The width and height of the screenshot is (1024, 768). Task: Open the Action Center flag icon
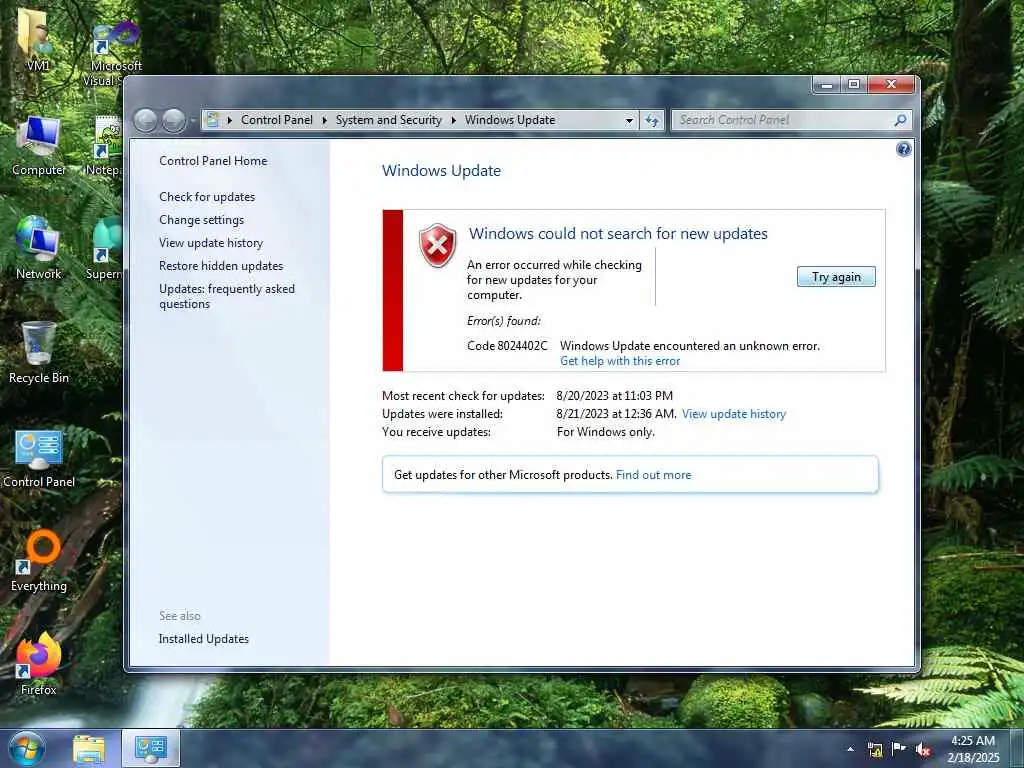coord(899,749)
